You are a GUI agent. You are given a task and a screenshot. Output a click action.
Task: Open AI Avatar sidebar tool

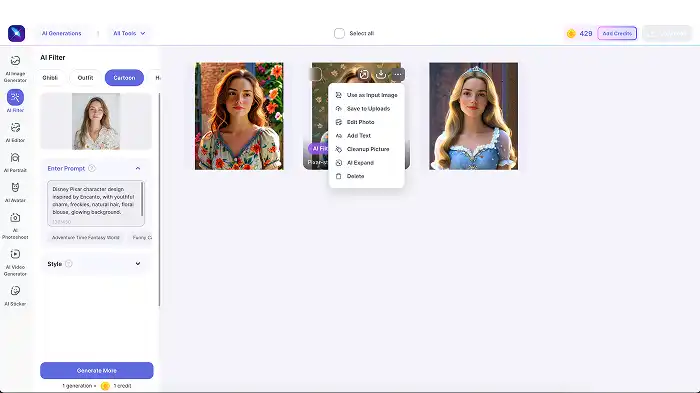point(15,192)
